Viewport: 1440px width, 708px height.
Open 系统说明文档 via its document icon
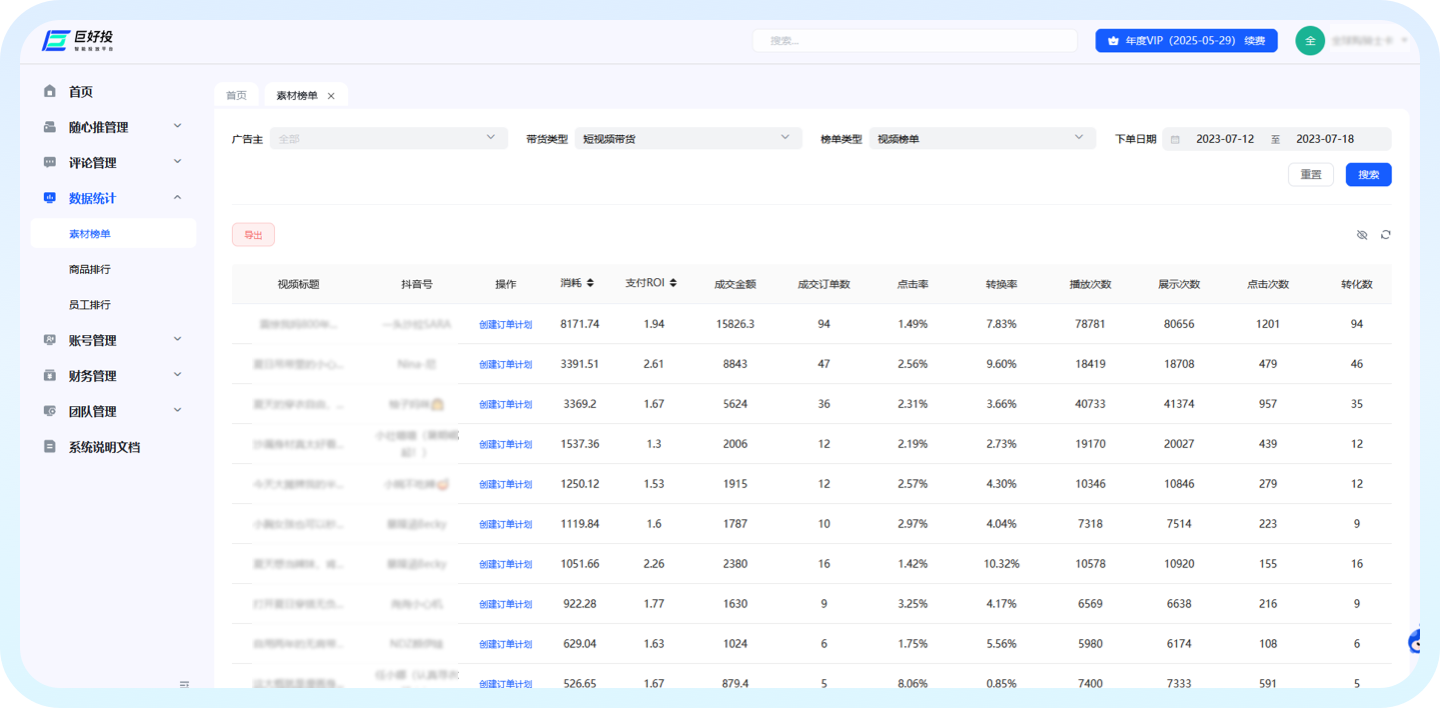pyautogui.click(x=50, y=447)
